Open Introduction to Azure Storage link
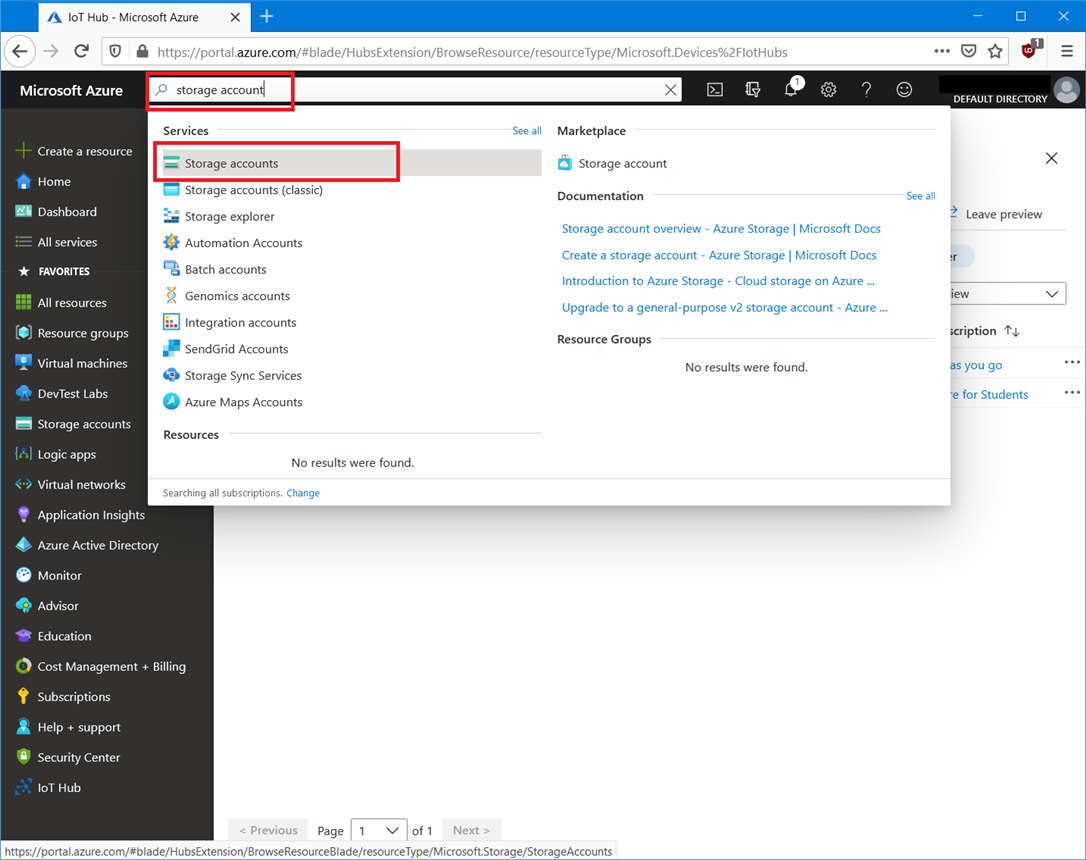 tap(718, 281)
